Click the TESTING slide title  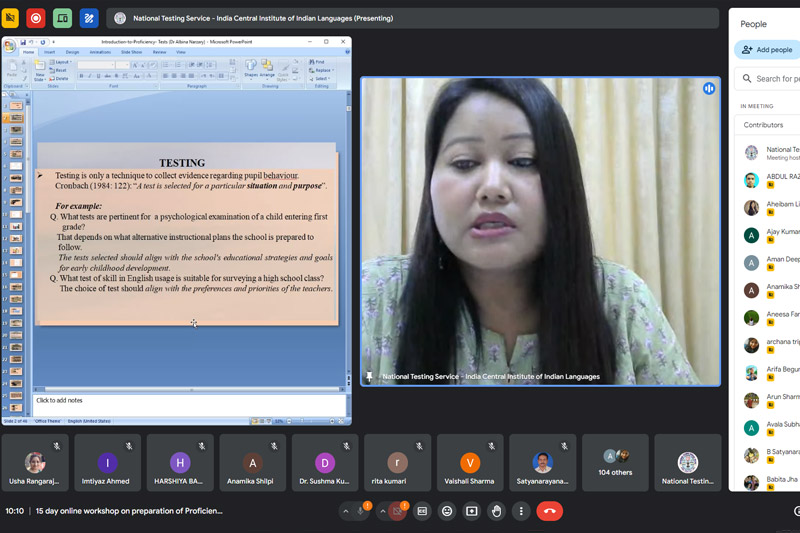(182, 163)
